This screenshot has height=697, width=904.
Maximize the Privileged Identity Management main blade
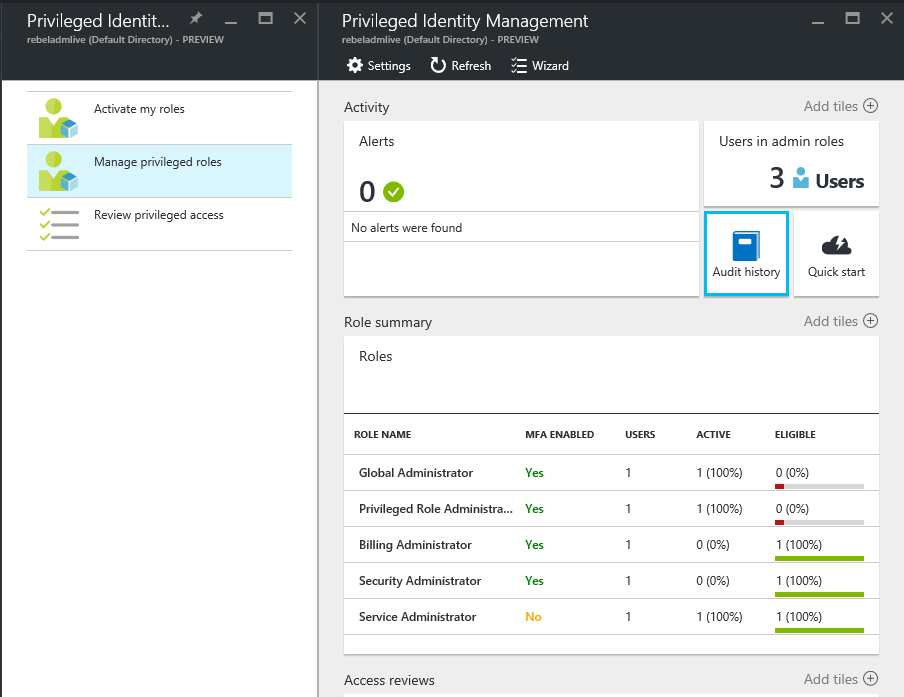click(x=852, y=18)
